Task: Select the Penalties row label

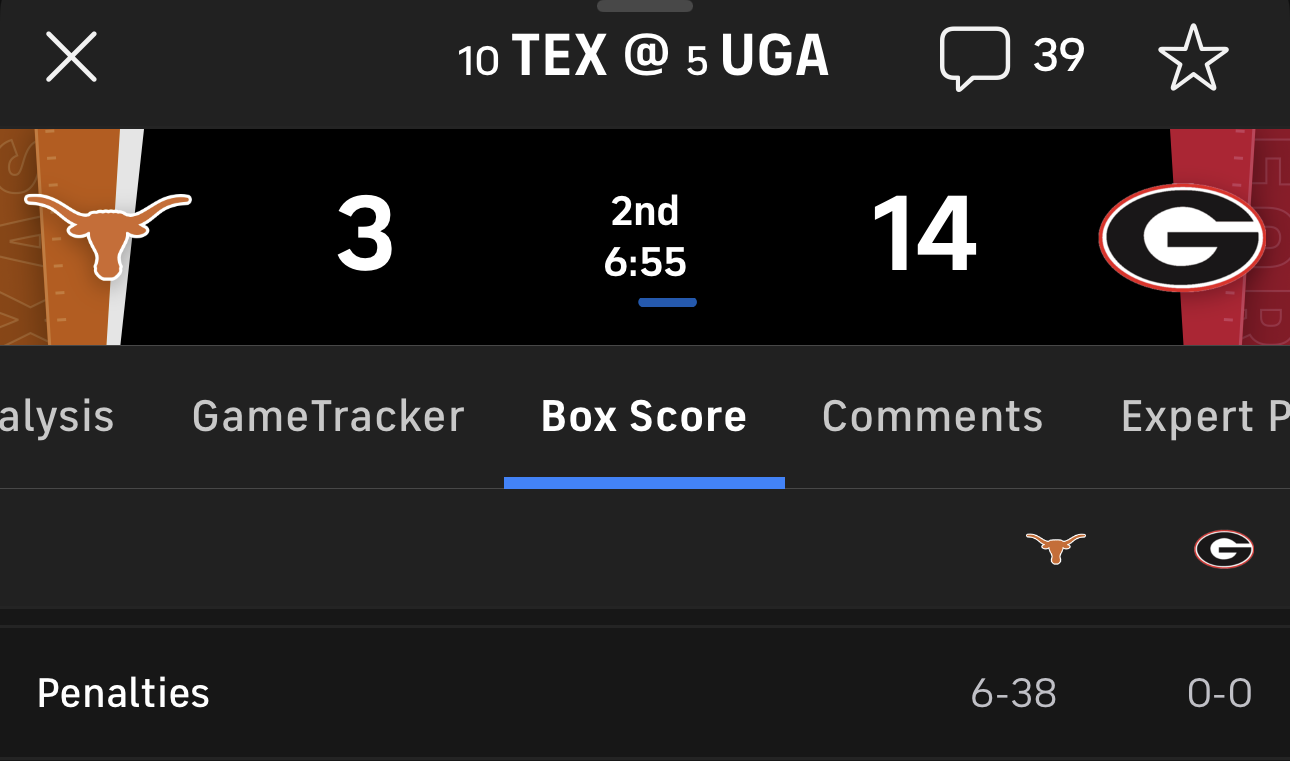Action: (123, 693)
